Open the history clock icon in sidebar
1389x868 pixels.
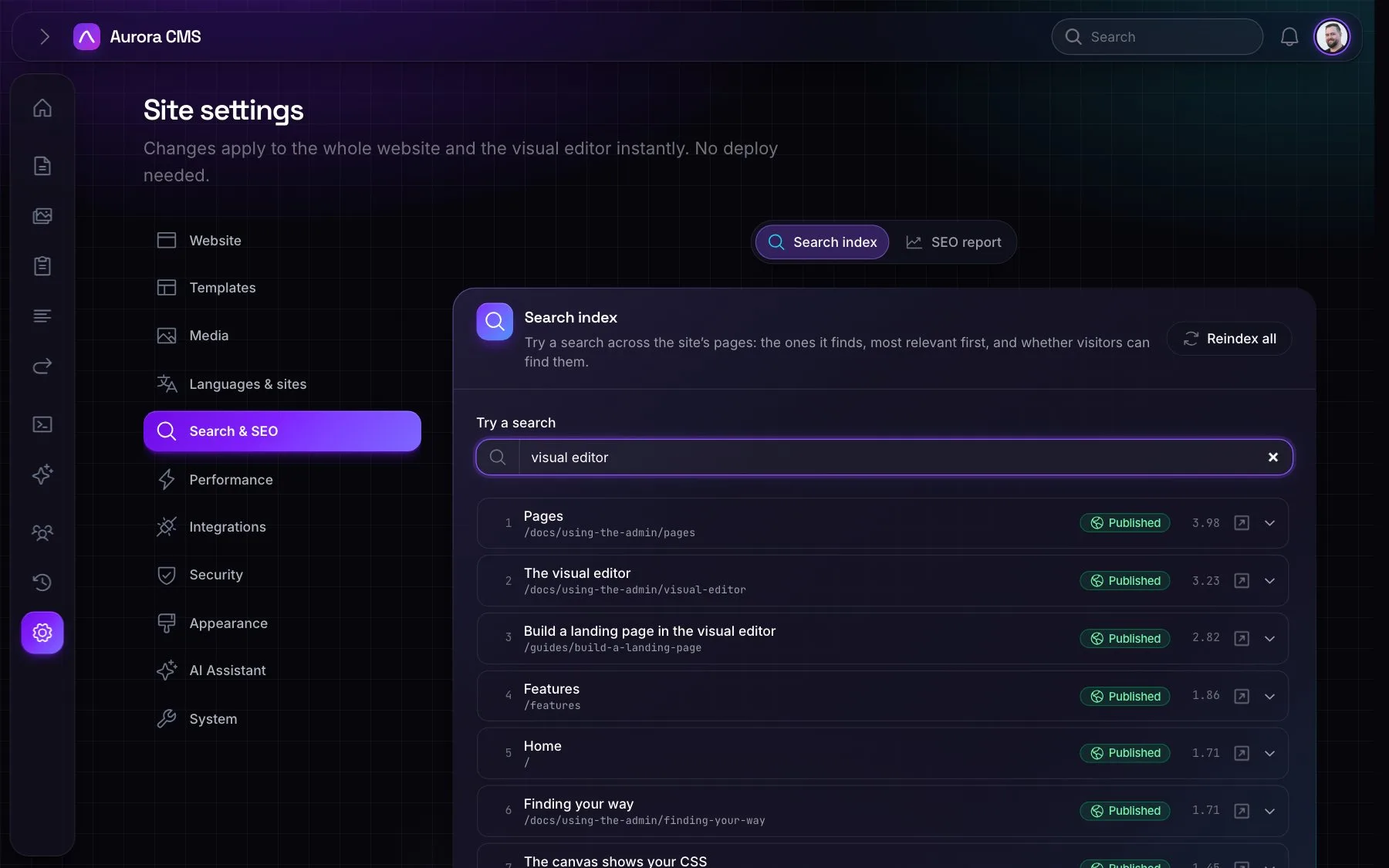pyautogui.click(x=42, y=583)
